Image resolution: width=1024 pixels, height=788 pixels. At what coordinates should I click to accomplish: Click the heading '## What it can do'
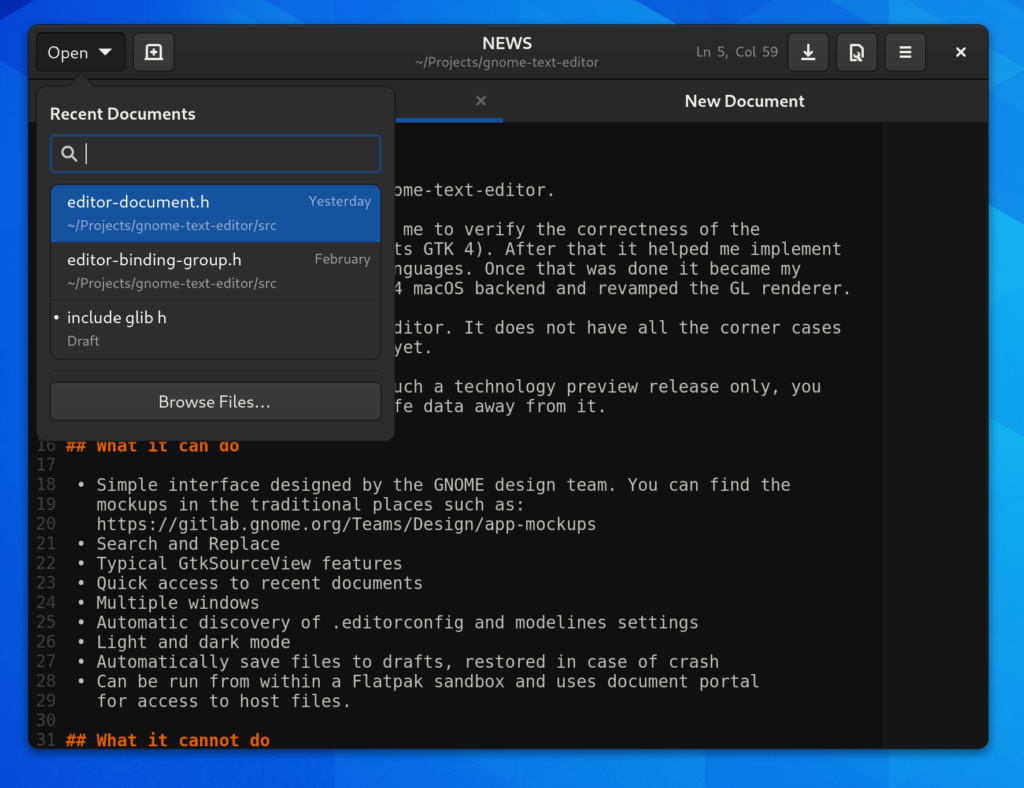152,446
